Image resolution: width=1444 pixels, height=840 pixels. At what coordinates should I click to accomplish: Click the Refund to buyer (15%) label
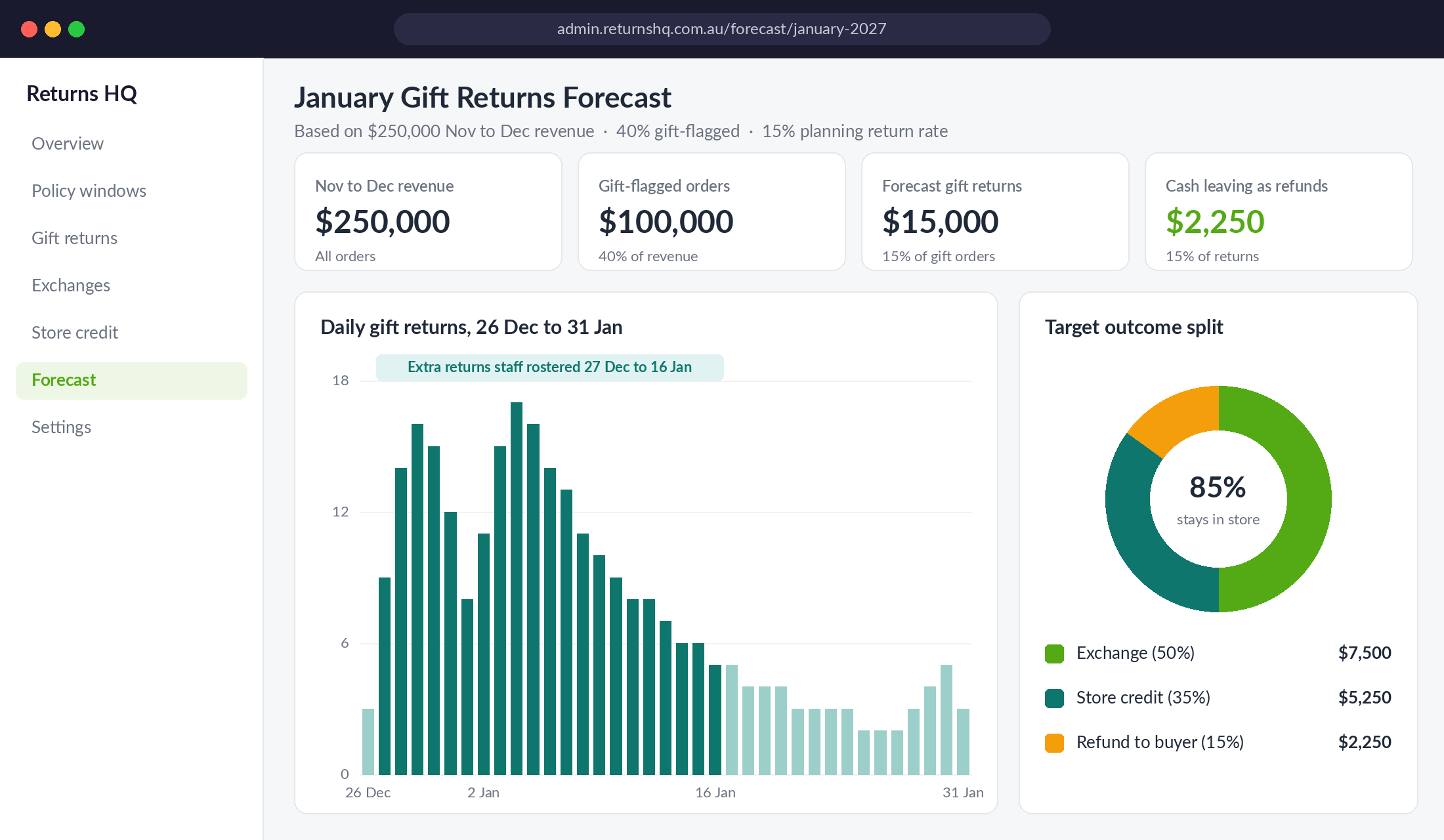point(1160,742)
